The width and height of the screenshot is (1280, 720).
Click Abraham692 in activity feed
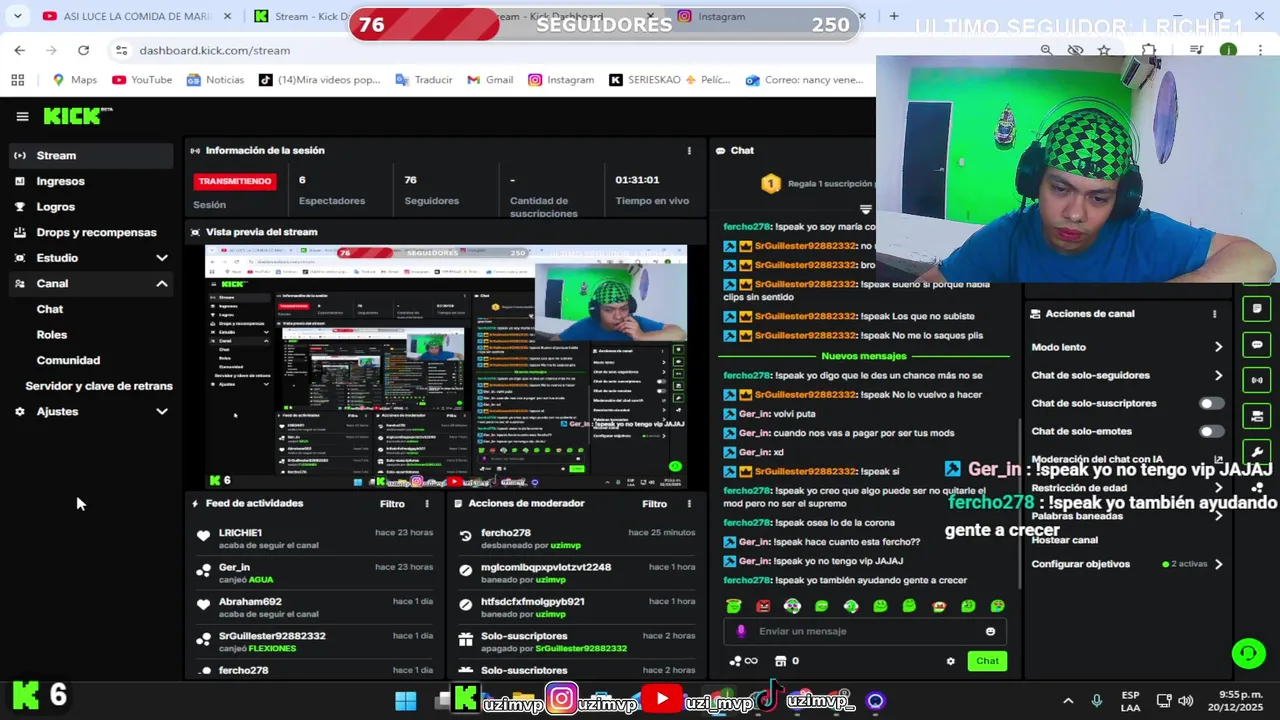(250, 602)
